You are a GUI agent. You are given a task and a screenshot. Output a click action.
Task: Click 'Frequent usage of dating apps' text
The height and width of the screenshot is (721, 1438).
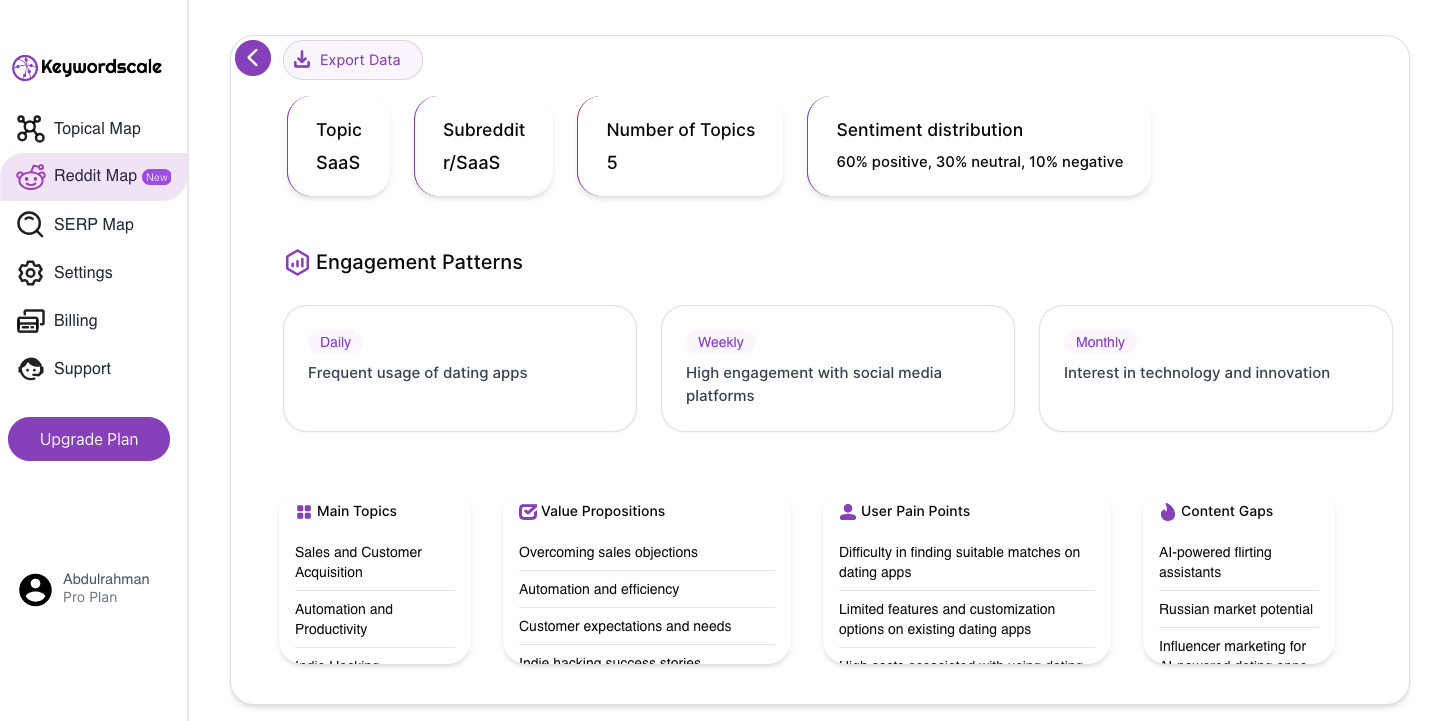417,373
